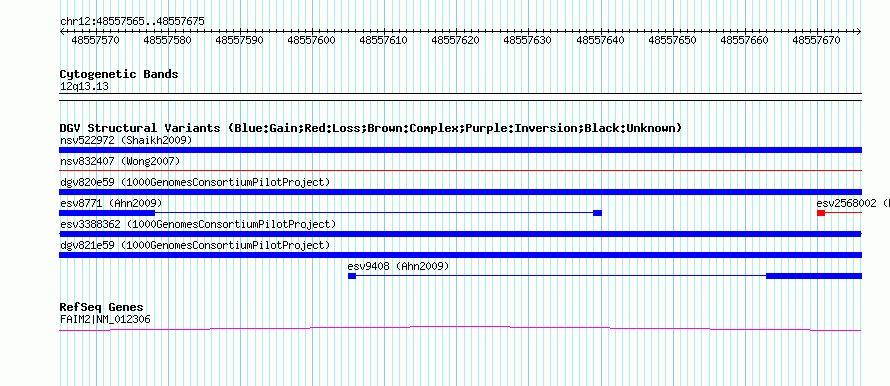Open the dgv820e59 variant label
The image size is (890, 386).
click(x=195, y=182)
